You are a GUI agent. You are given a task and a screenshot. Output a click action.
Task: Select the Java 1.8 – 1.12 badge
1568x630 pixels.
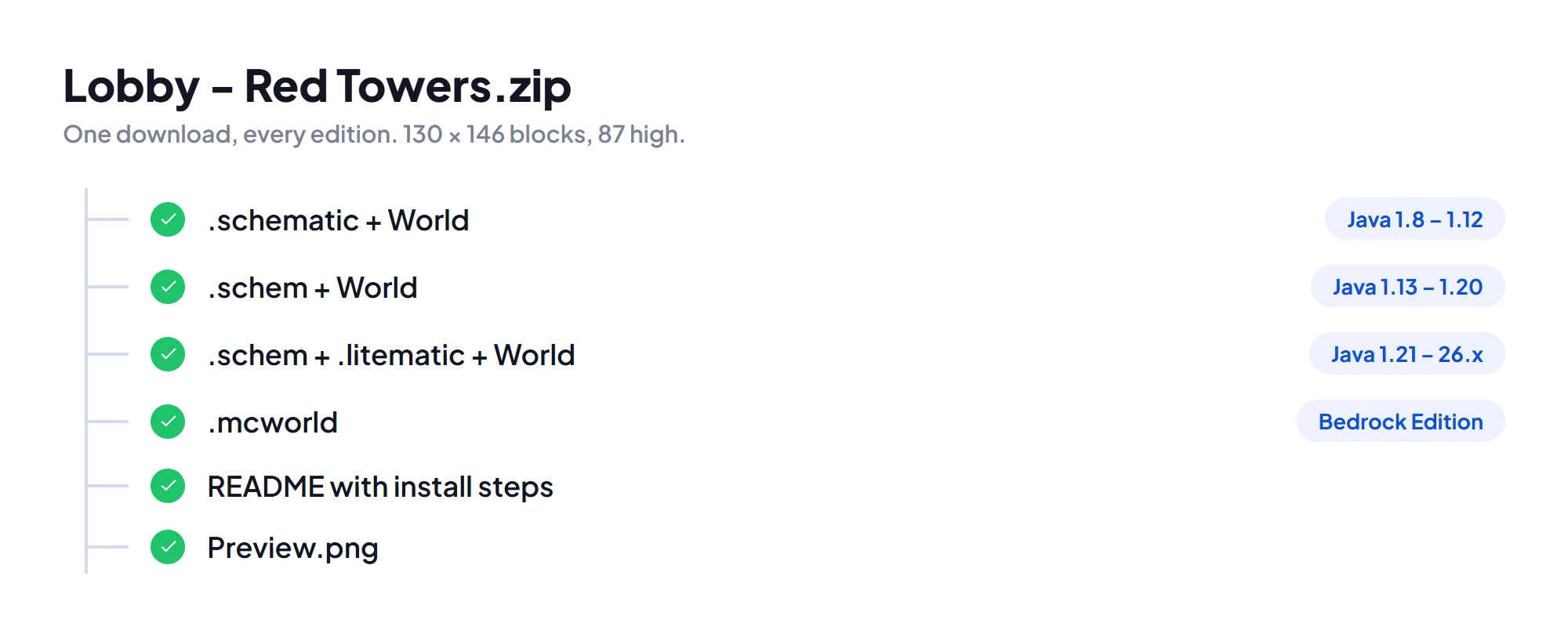pos(1414,219)
